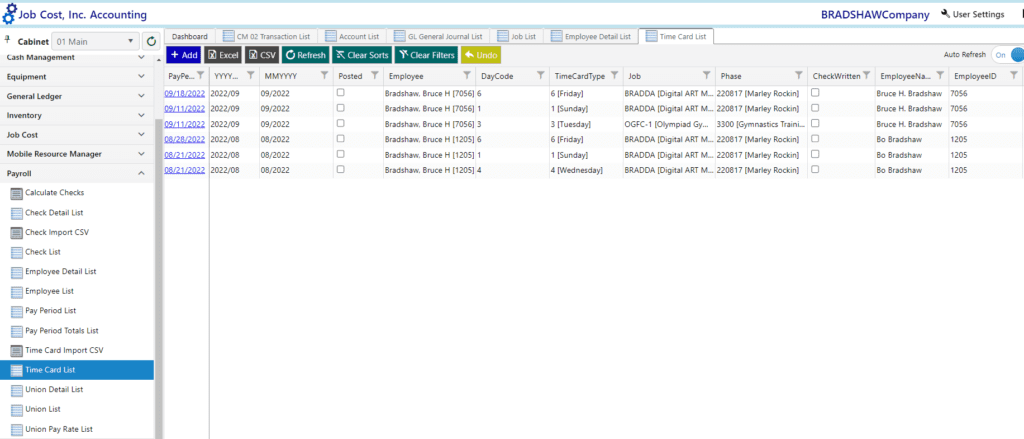Viewport: 1024px width, 439px height.
Task: Click the Union Detail List icon
Action: [17, 390]
